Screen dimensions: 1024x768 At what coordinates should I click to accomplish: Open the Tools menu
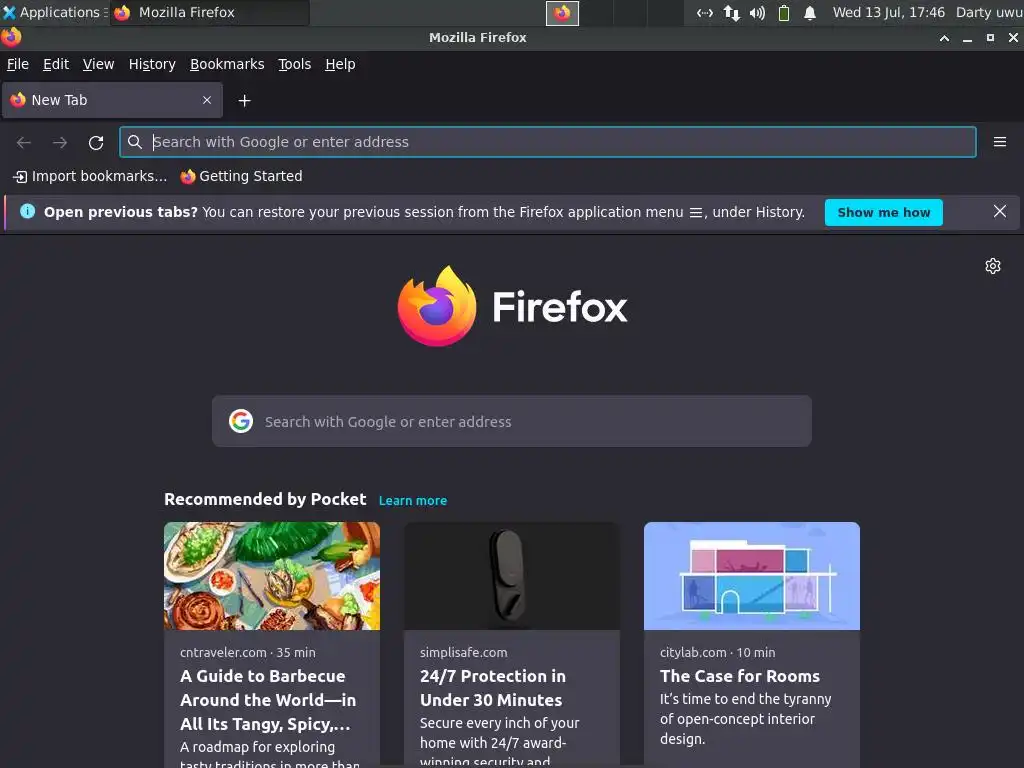295,64
